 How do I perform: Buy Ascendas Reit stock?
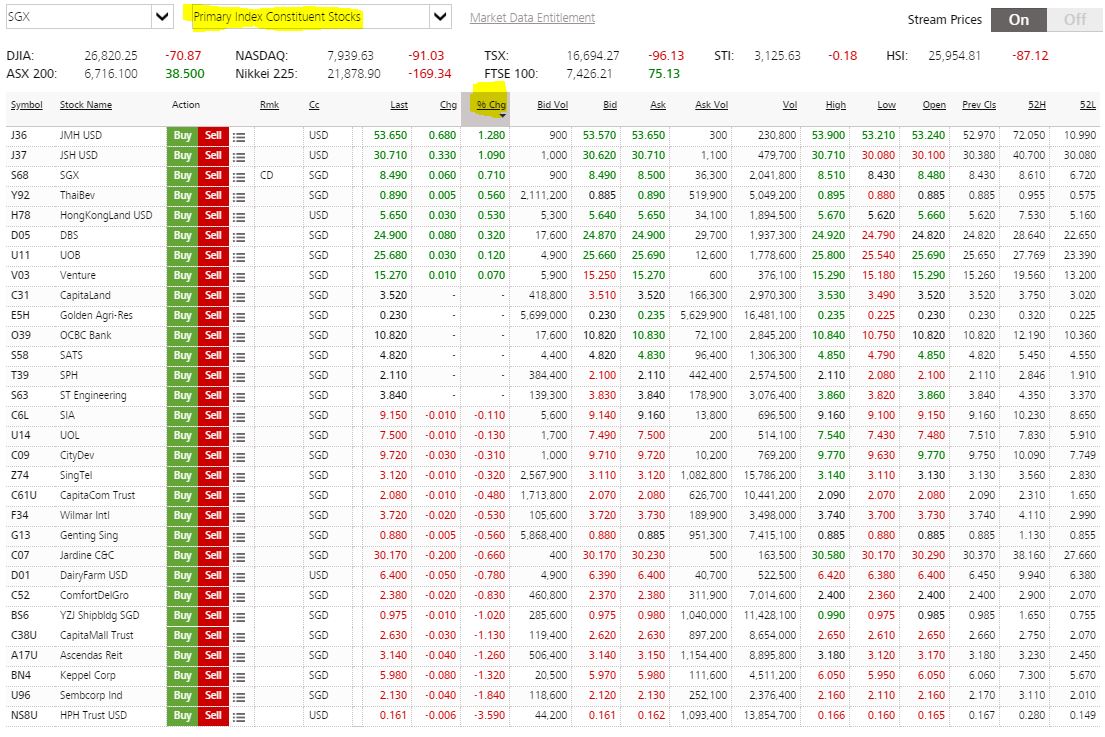pos(183,656)
